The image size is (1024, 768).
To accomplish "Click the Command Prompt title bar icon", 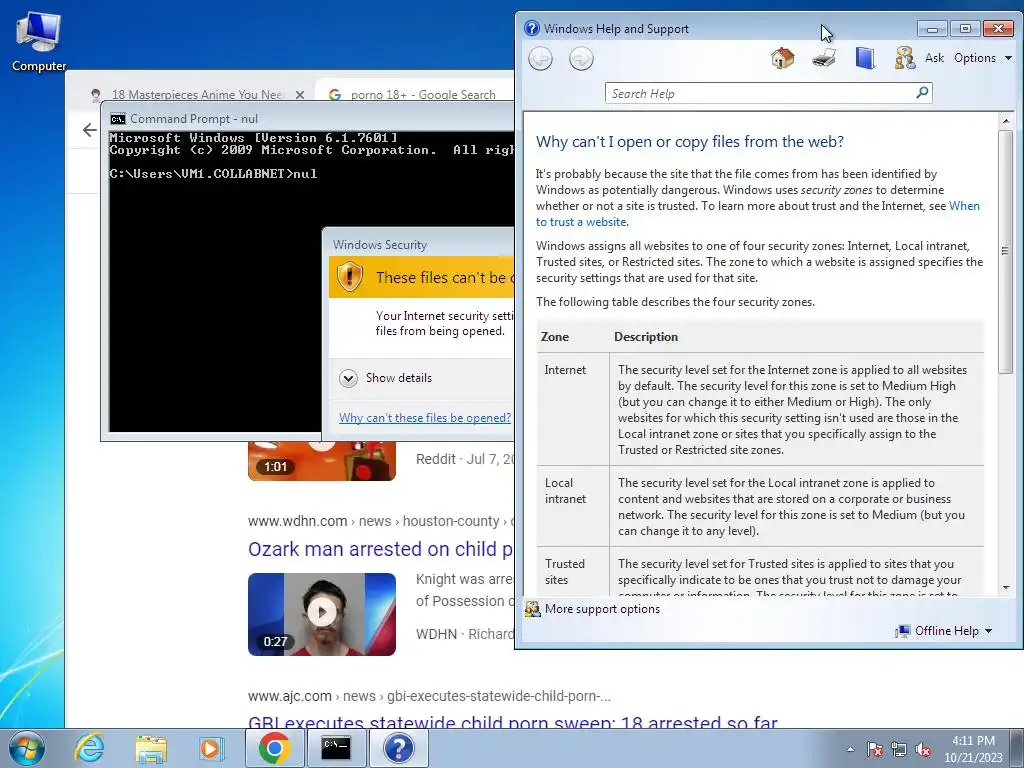I will click(x=118, y=119).
